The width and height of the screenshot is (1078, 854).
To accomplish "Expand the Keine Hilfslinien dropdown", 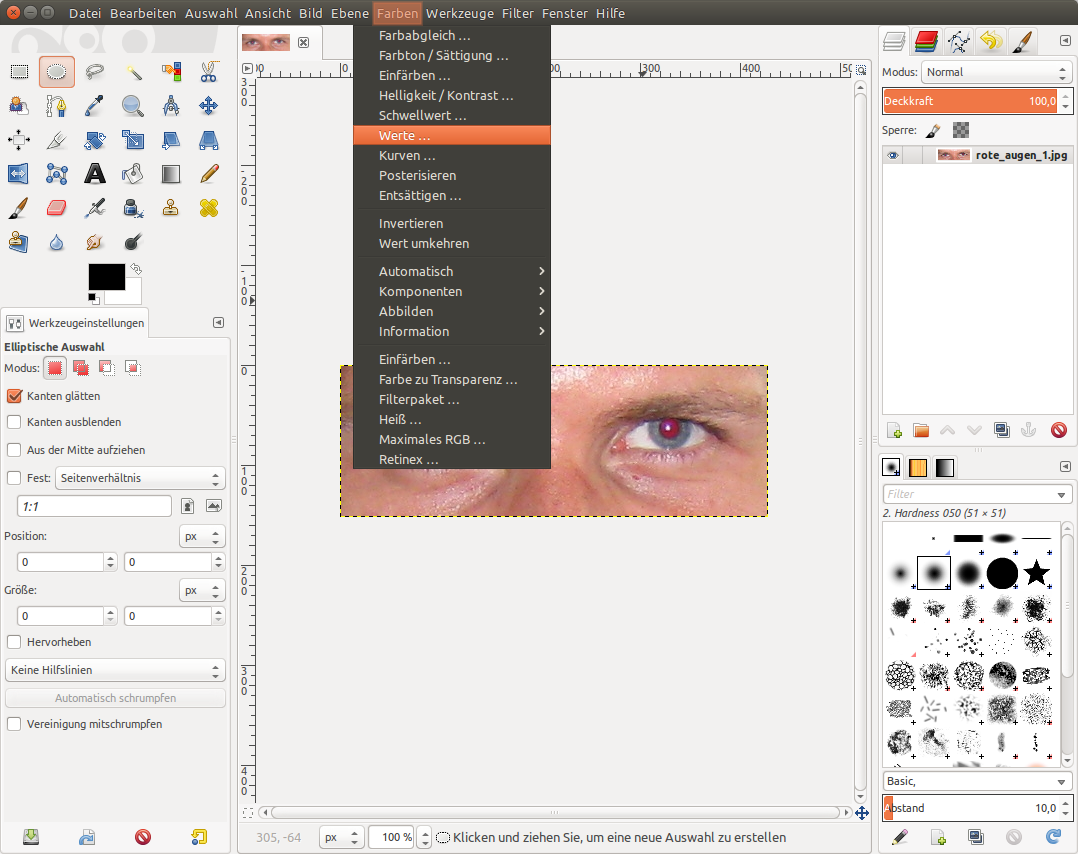I will [115, 670].
